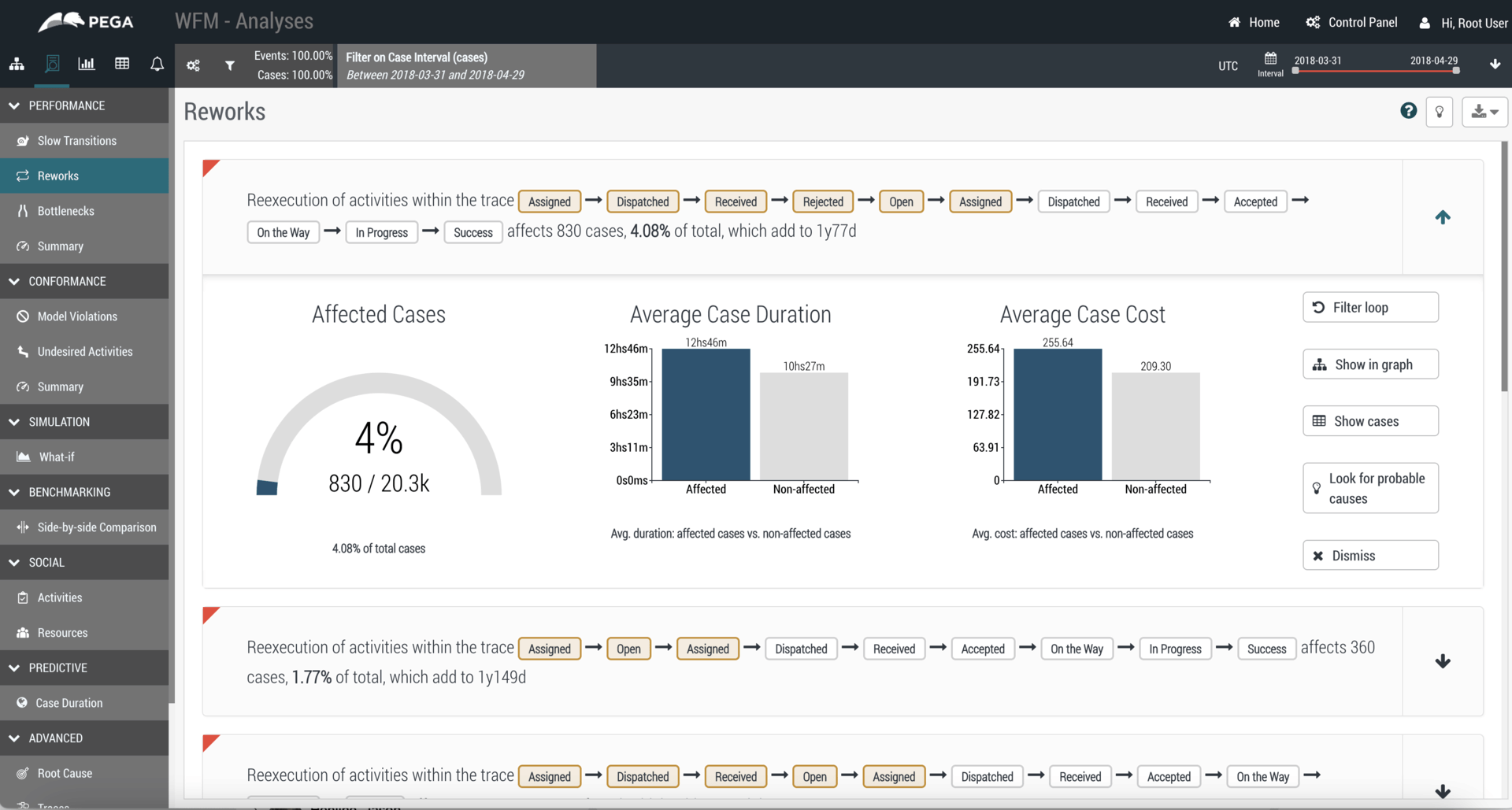Viewport: 1512px width, 810px height.
Task: Expand the second rework details with down arrow
Action: [1443, 661]
